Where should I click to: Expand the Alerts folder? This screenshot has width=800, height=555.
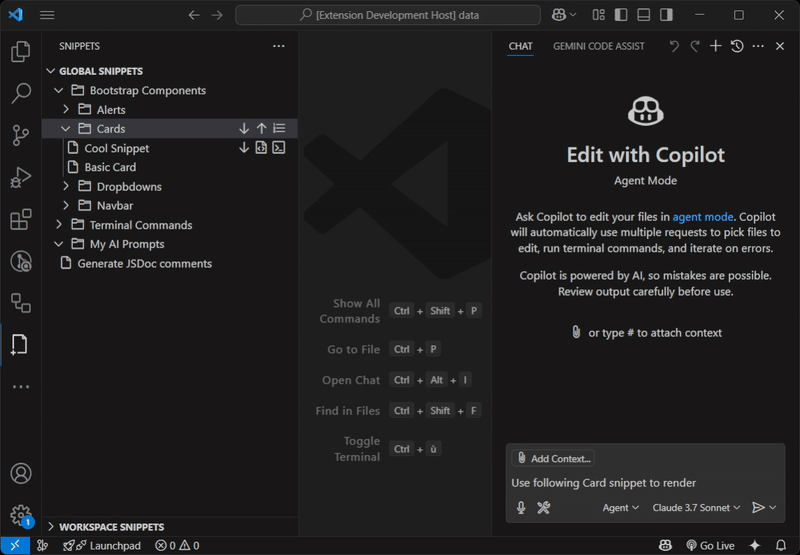[x=66, y=109]
